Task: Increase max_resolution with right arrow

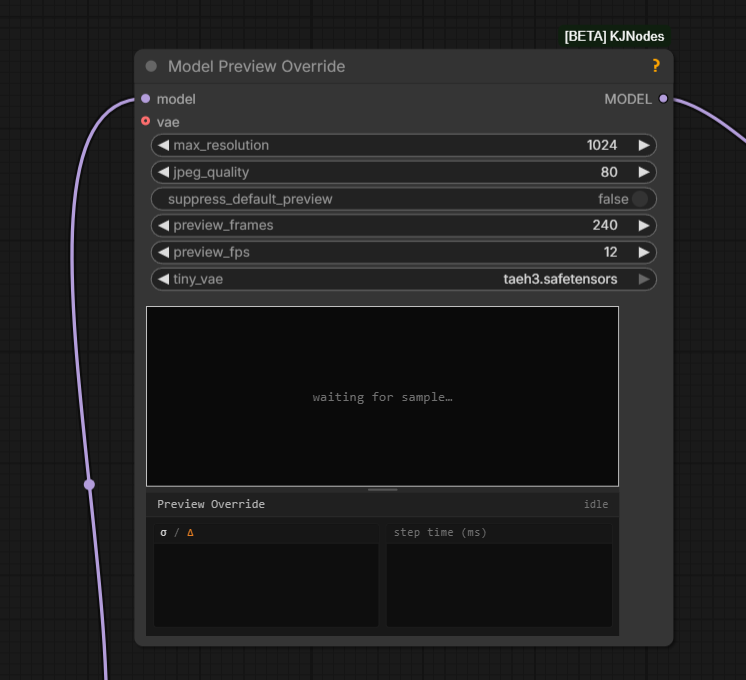Action: (644, 145)
